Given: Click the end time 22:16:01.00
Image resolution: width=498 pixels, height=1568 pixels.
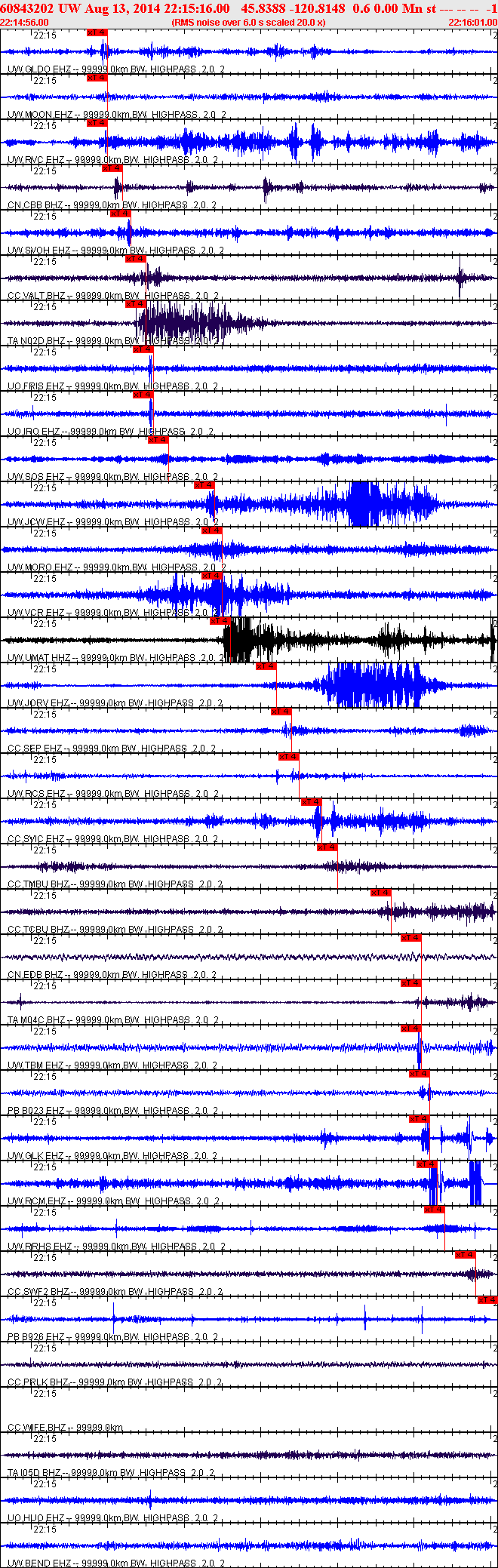Looking at the screenshot, I should tap(472, 23).
